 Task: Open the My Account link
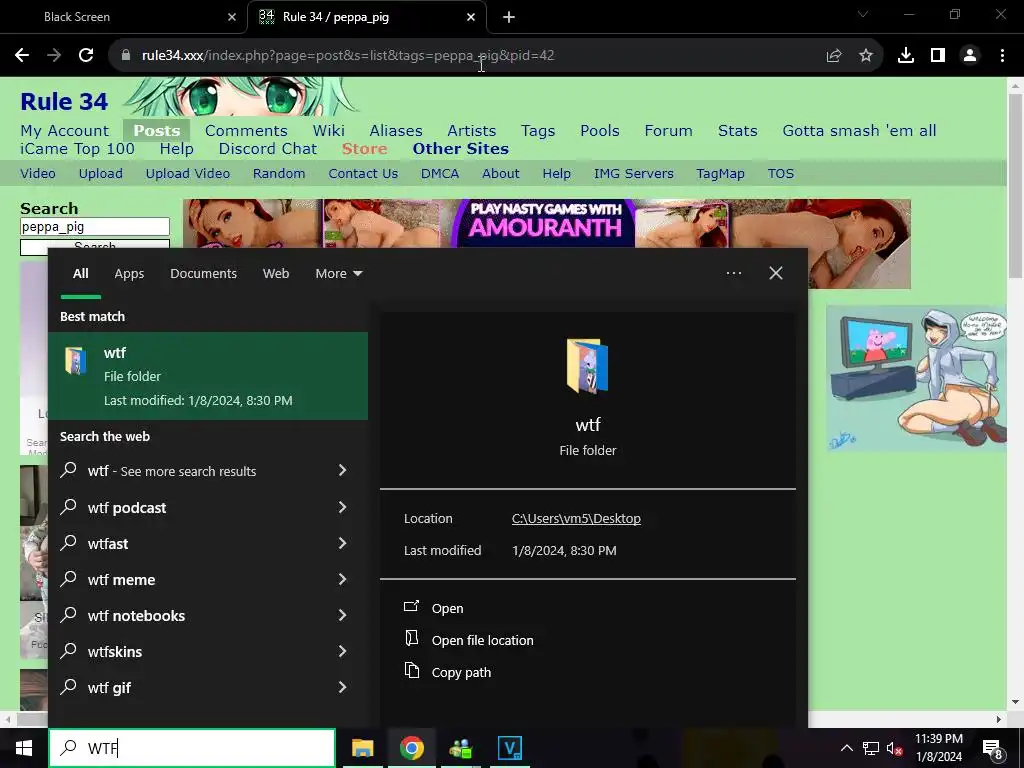coord(65,131)
